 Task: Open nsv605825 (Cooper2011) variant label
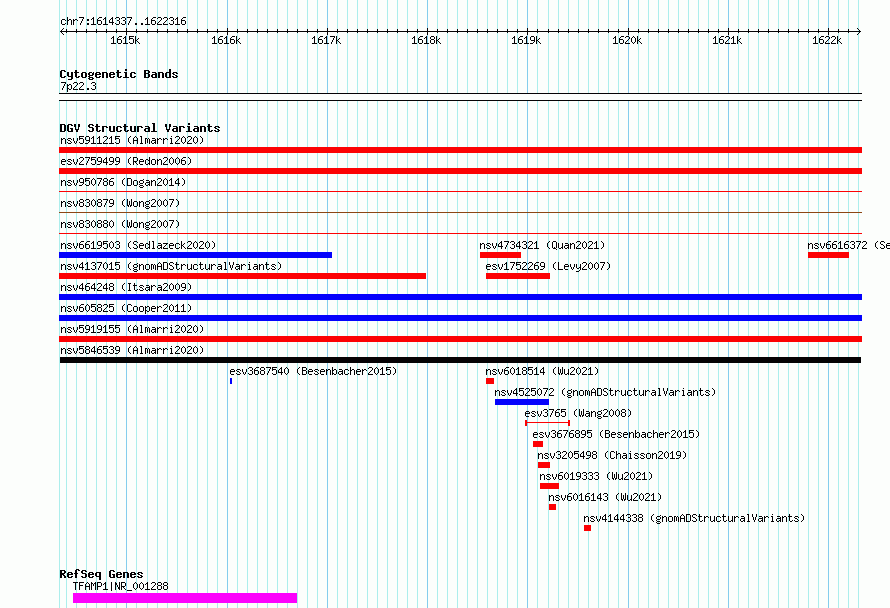(x=126, y=308)
